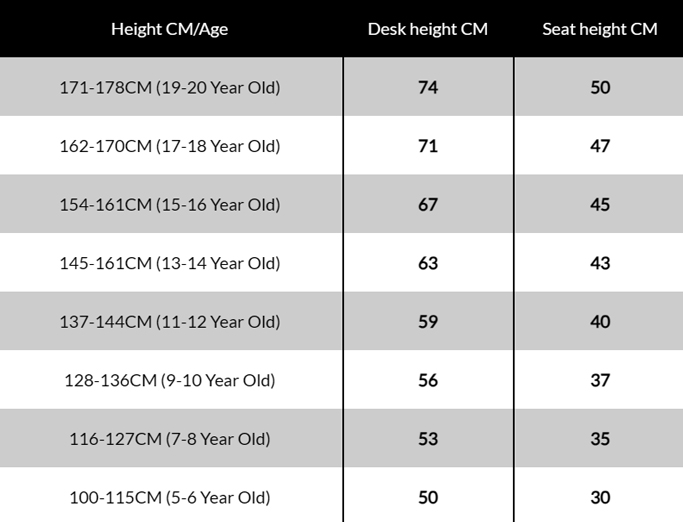Click seat height value 47
Screen dimensions: 683x522
600,146
